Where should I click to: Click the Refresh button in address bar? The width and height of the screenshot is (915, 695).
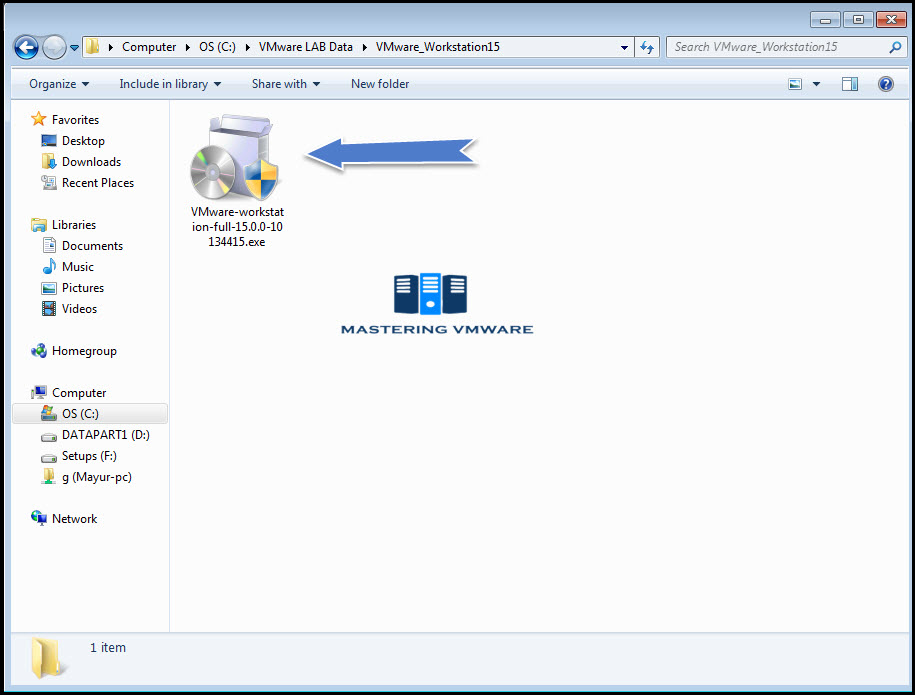click(647, 47)
